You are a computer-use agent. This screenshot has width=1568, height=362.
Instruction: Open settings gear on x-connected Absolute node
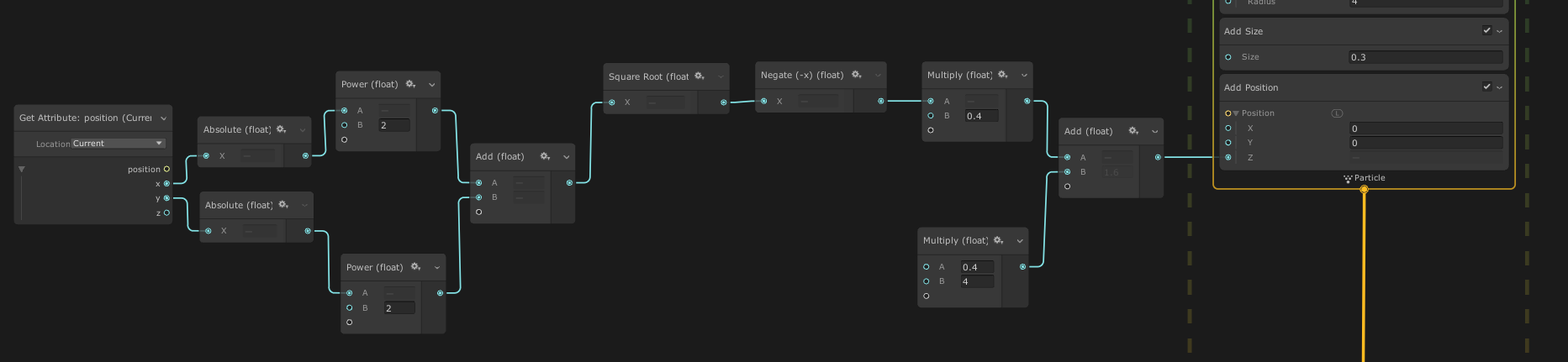(x=282, y=129)
